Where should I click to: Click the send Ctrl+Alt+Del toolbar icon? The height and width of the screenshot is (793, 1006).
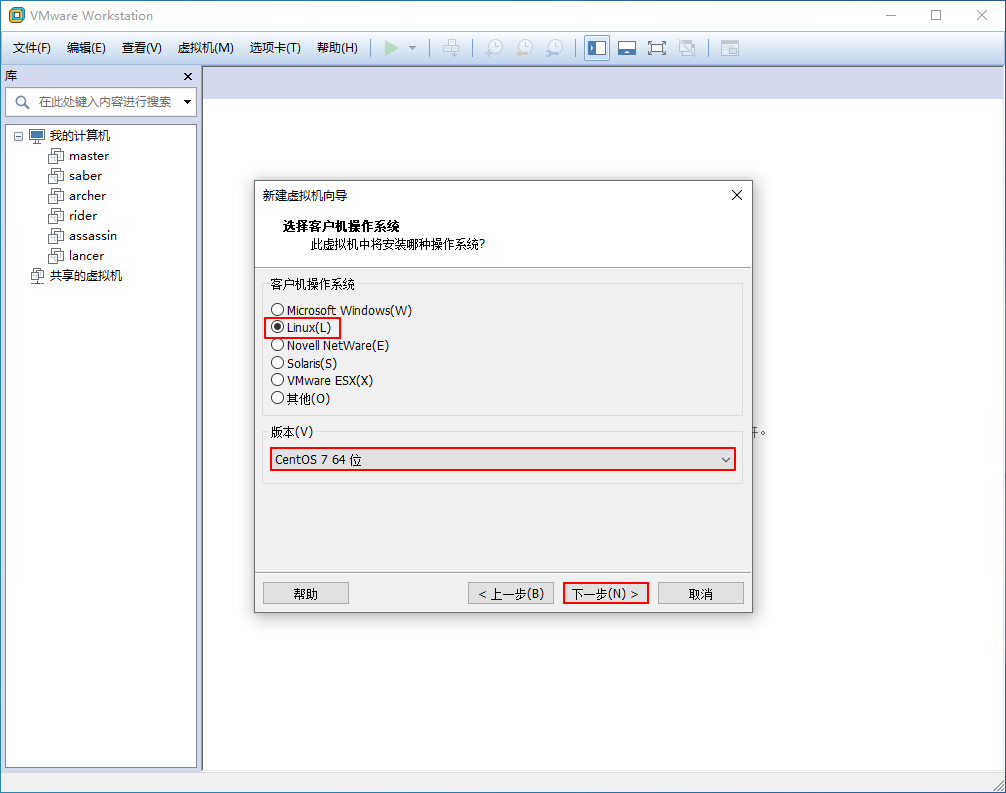click(x=451, y=48)
